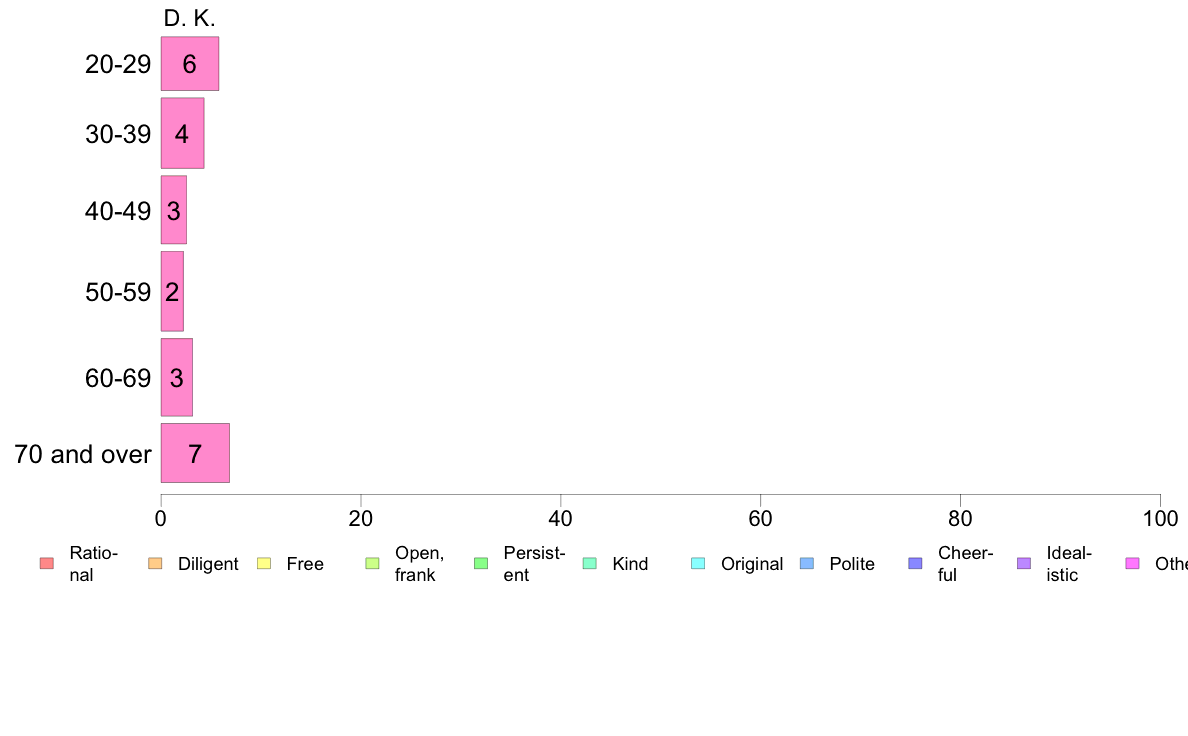The width and height of the screenshot is (1188, 736).
Task: Click the Open, frank legend swatch
Action: coord(372,563)
